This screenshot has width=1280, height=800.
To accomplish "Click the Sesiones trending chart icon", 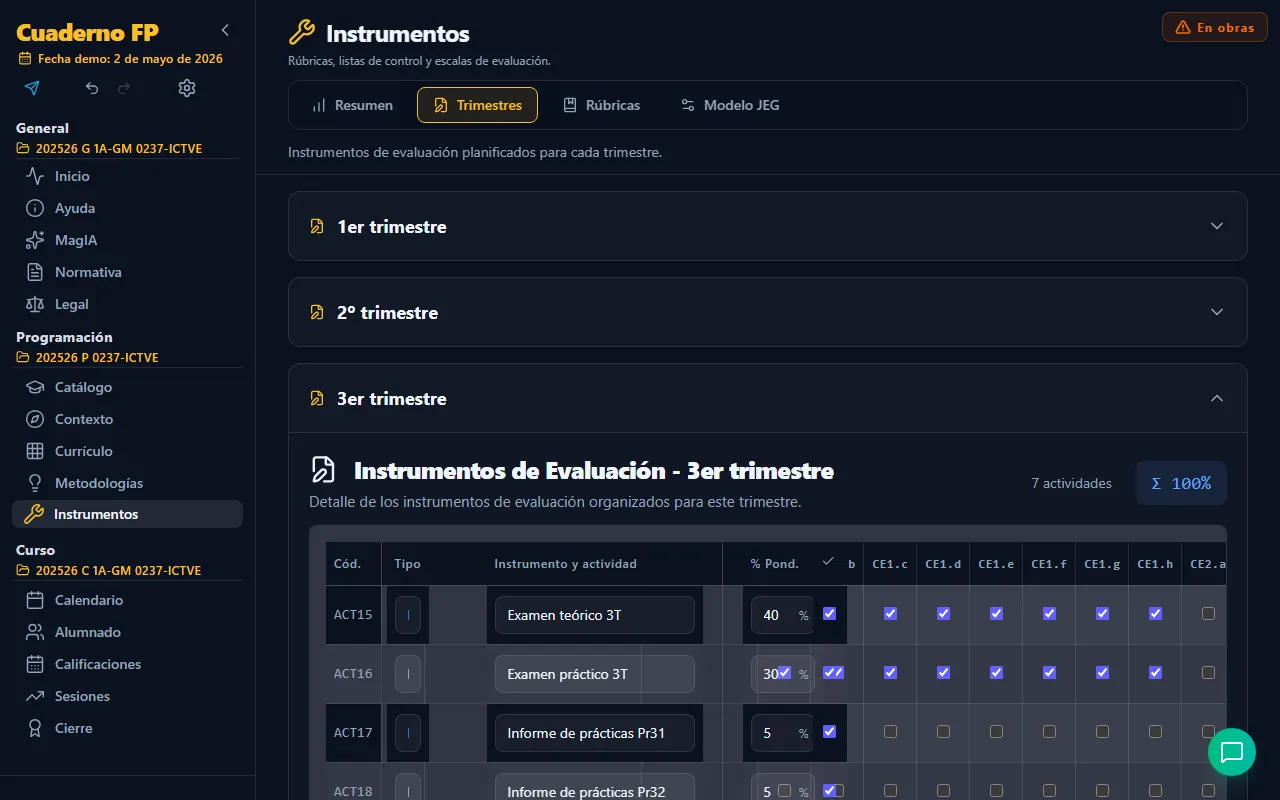I will pyautogui.click(x=35, y=696).
